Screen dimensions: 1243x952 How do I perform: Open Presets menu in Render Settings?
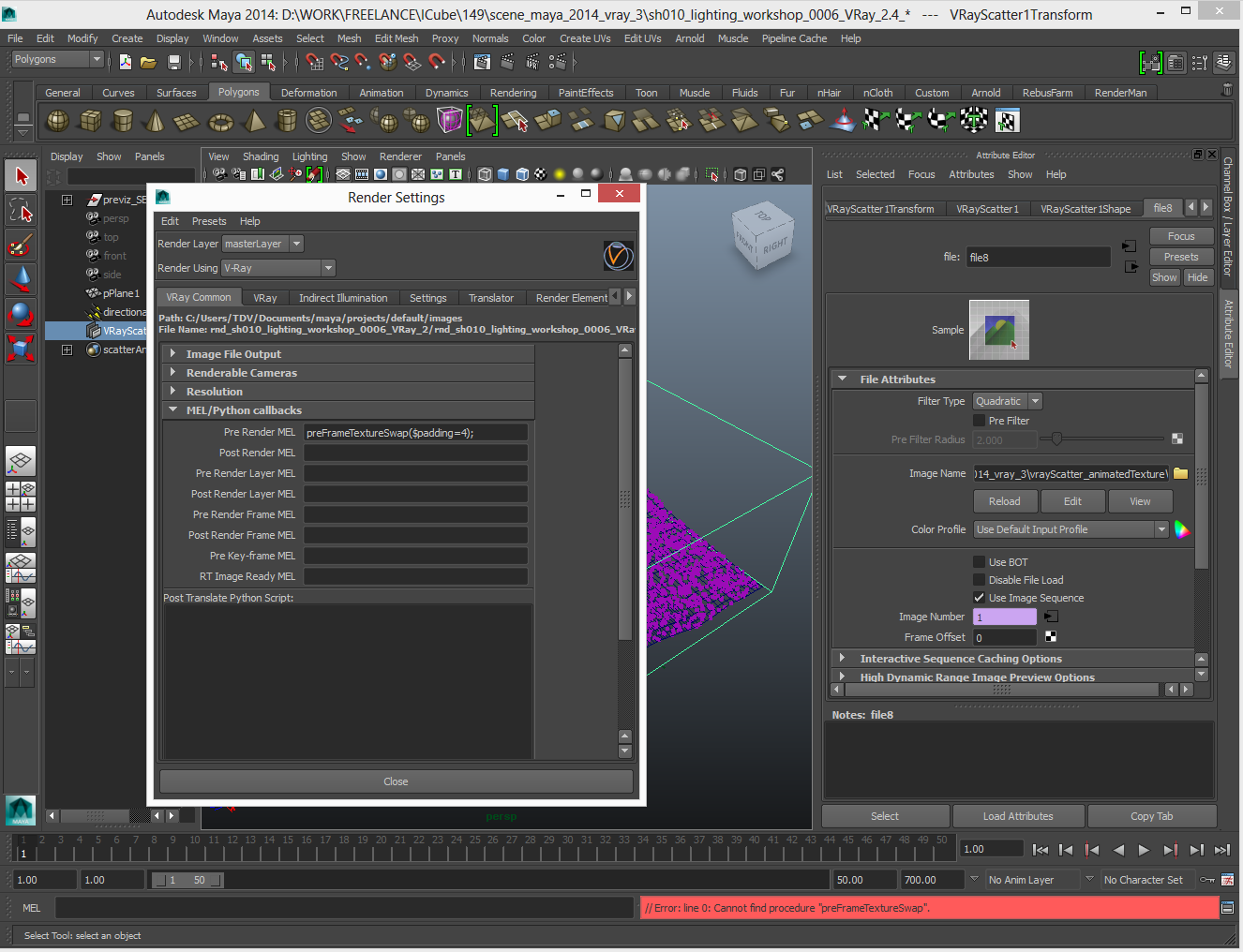tap(209, 221)
